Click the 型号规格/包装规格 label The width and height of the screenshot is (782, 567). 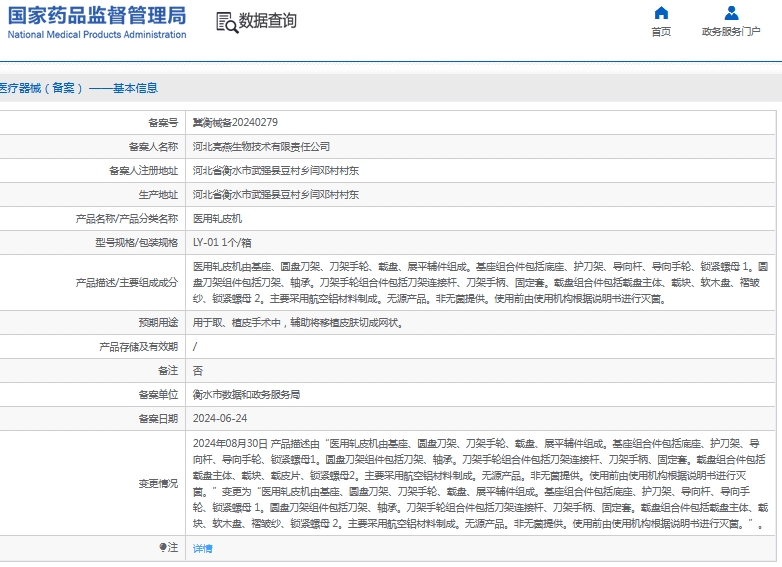136,242
